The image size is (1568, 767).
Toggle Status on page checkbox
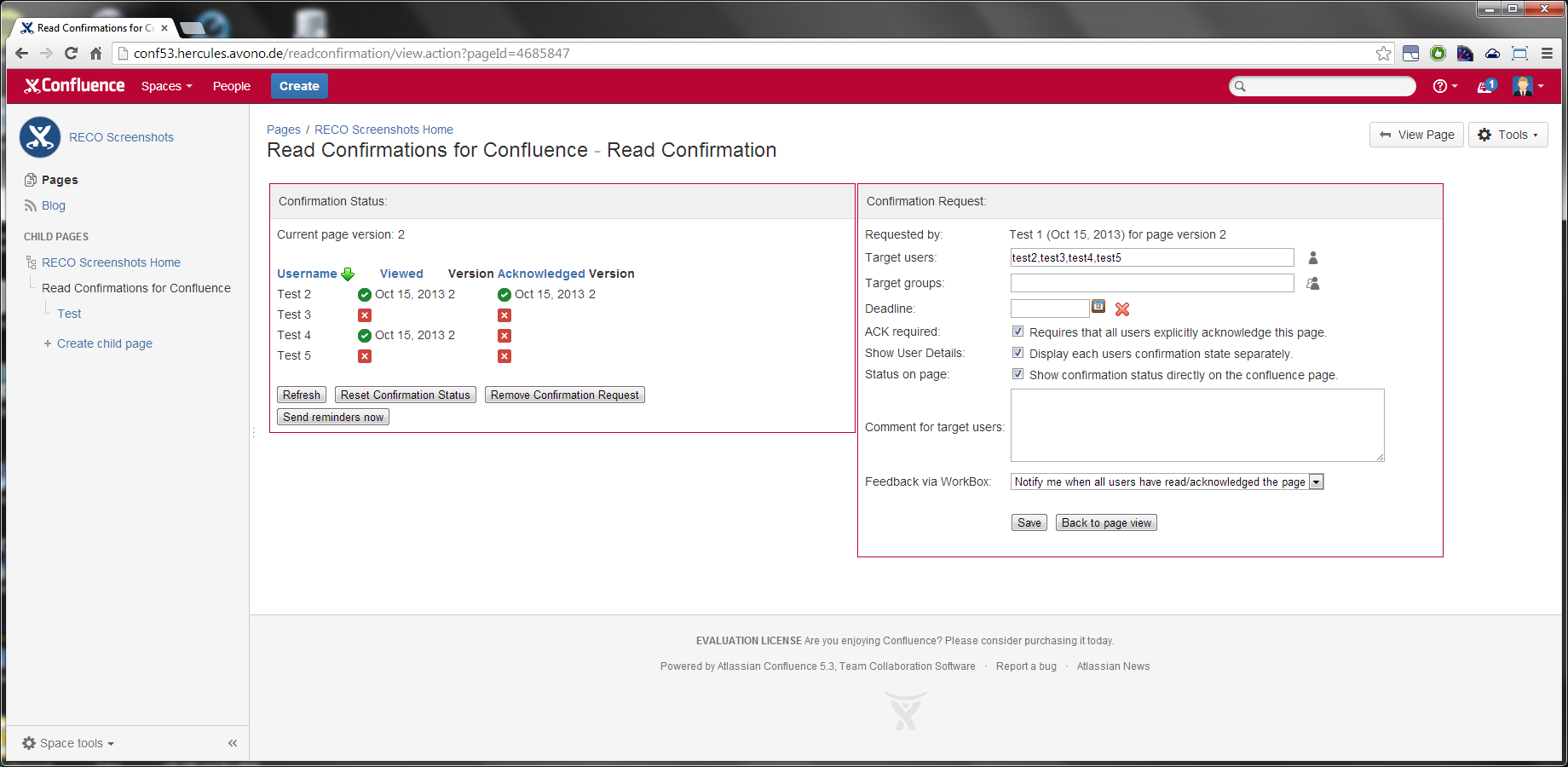[1017, 374]
